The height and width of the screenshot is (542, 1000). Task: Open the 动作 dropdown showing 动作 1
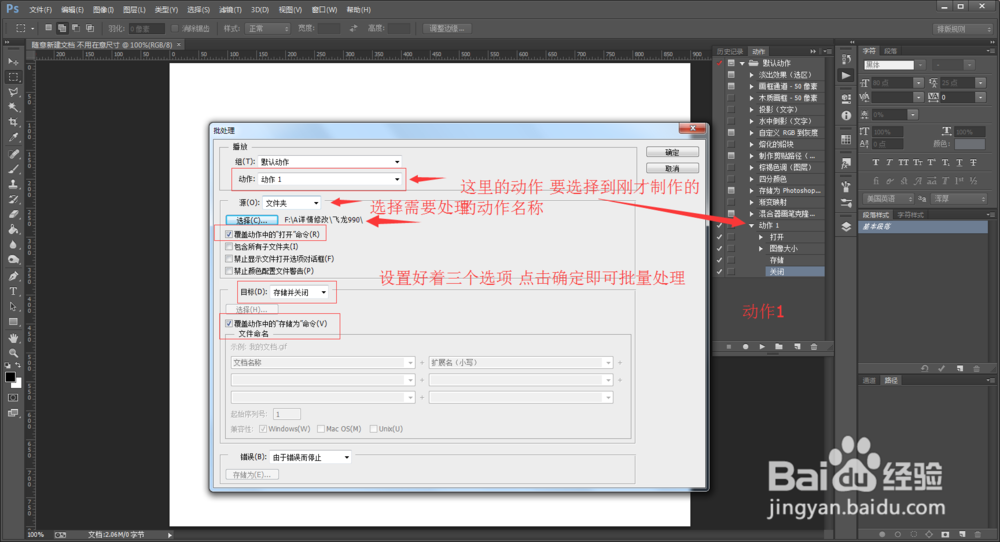tap(330, 179)
